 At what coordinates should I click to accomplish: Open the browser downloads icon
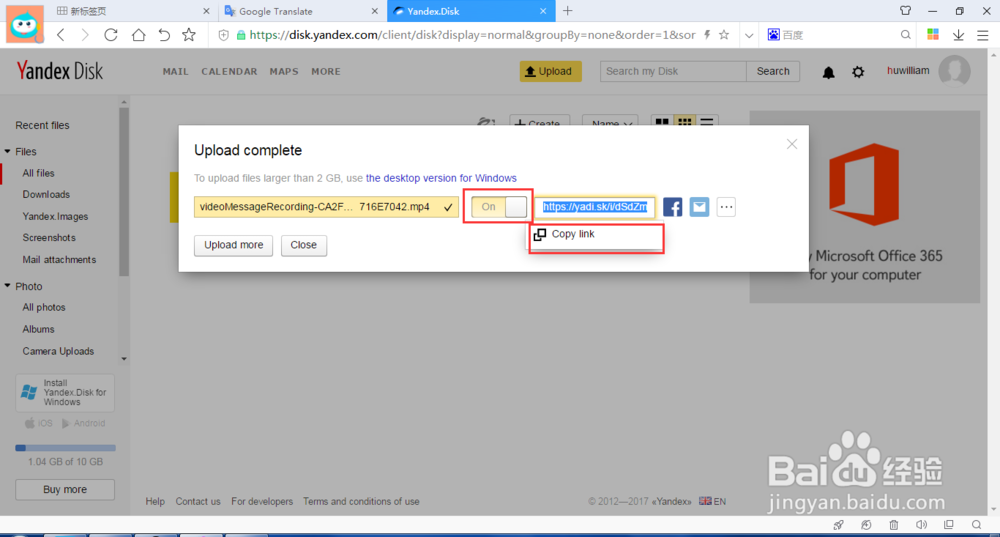pos(958,35)
